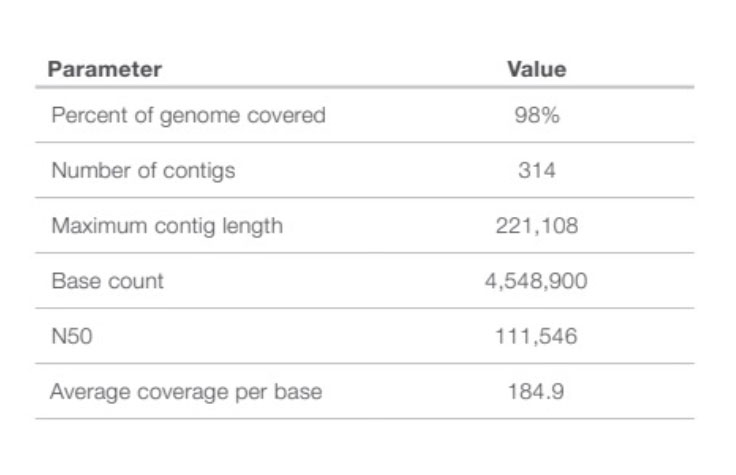Click the divider line below 'Percent of genome covered'
This screenshot has height=475, width=736.
click(365, 142)
